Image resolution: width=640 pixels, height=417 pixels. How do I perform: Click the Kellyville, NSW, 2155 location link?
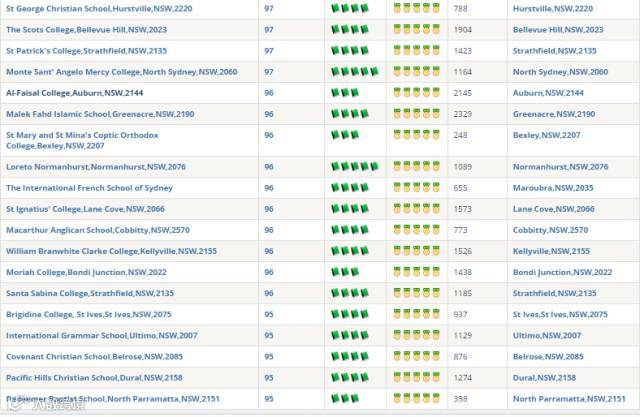[x=551, y=251]
